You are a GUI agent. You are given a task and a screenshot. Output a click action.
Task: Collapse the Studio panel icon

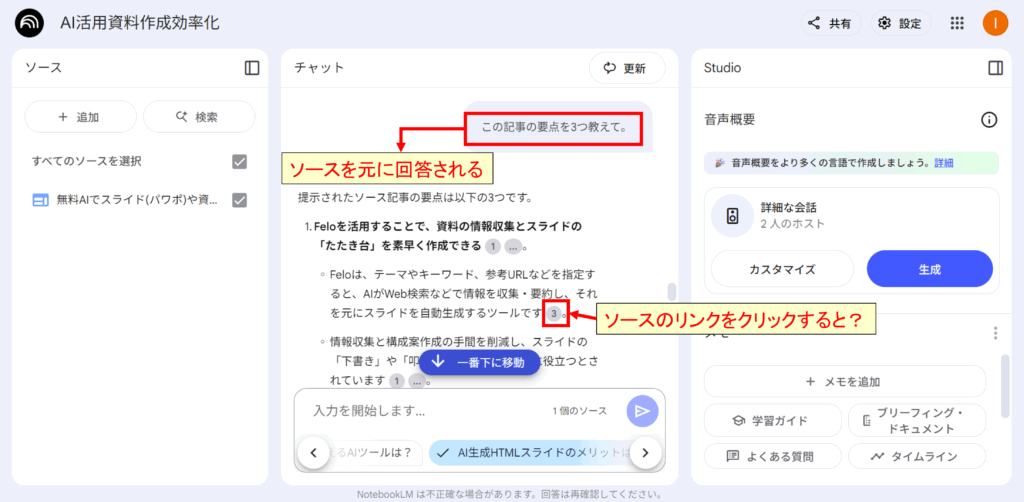pyautogui.click(x=995, y=68)
